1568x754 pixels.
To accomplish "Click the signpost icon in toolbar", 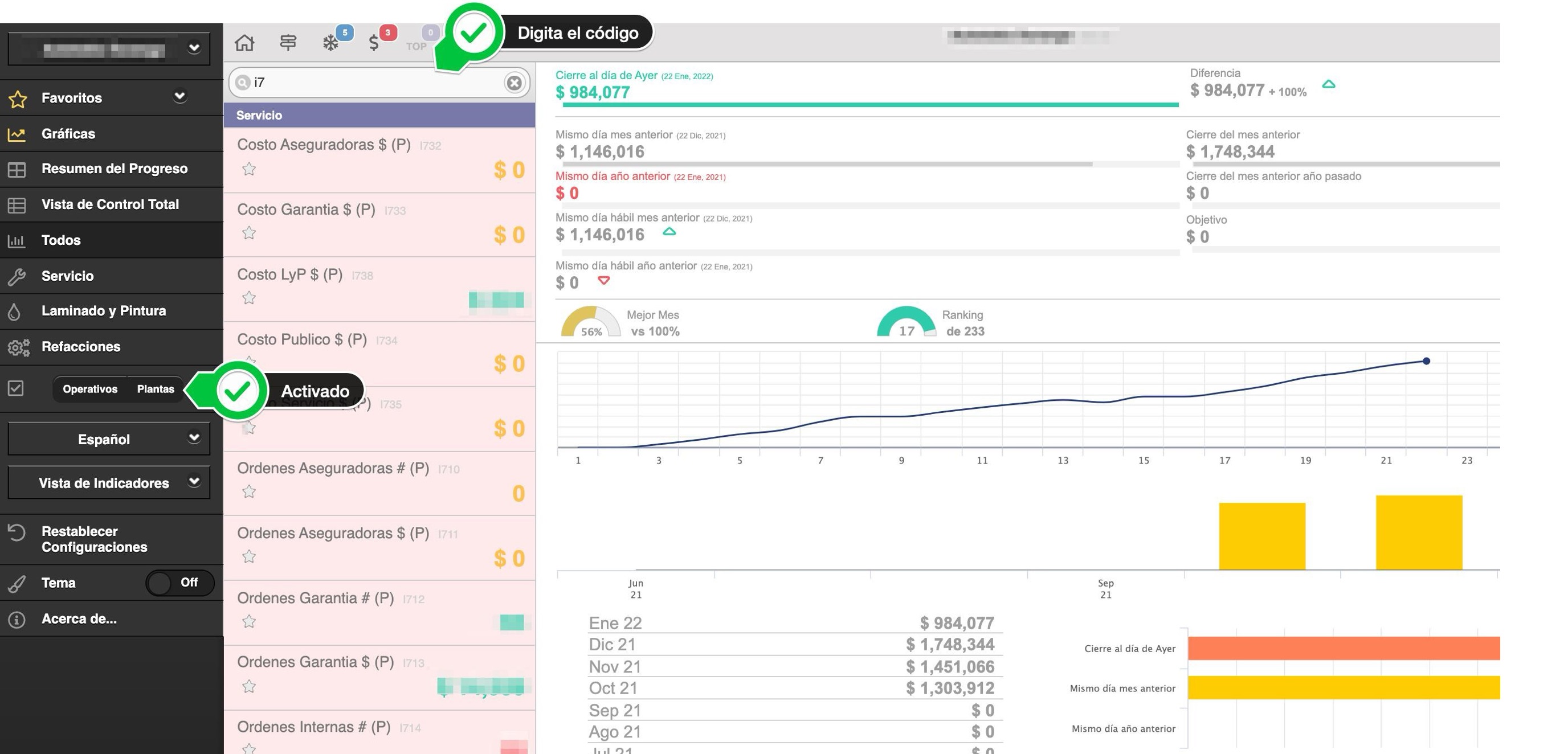I will [x=288, y=43].
